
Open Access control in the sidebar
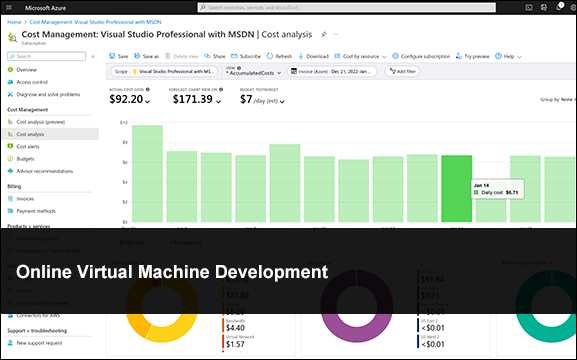tap(32, 82)
